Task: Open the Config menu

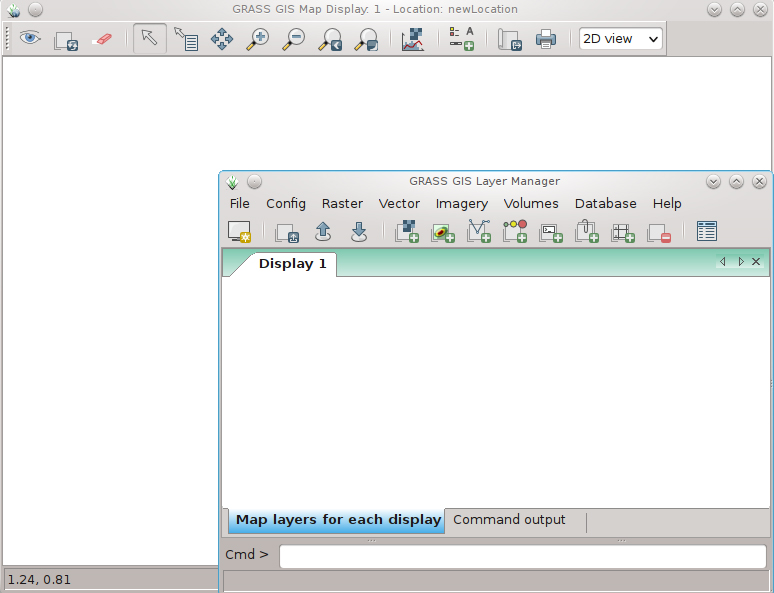Action: (x=286, y=203)
